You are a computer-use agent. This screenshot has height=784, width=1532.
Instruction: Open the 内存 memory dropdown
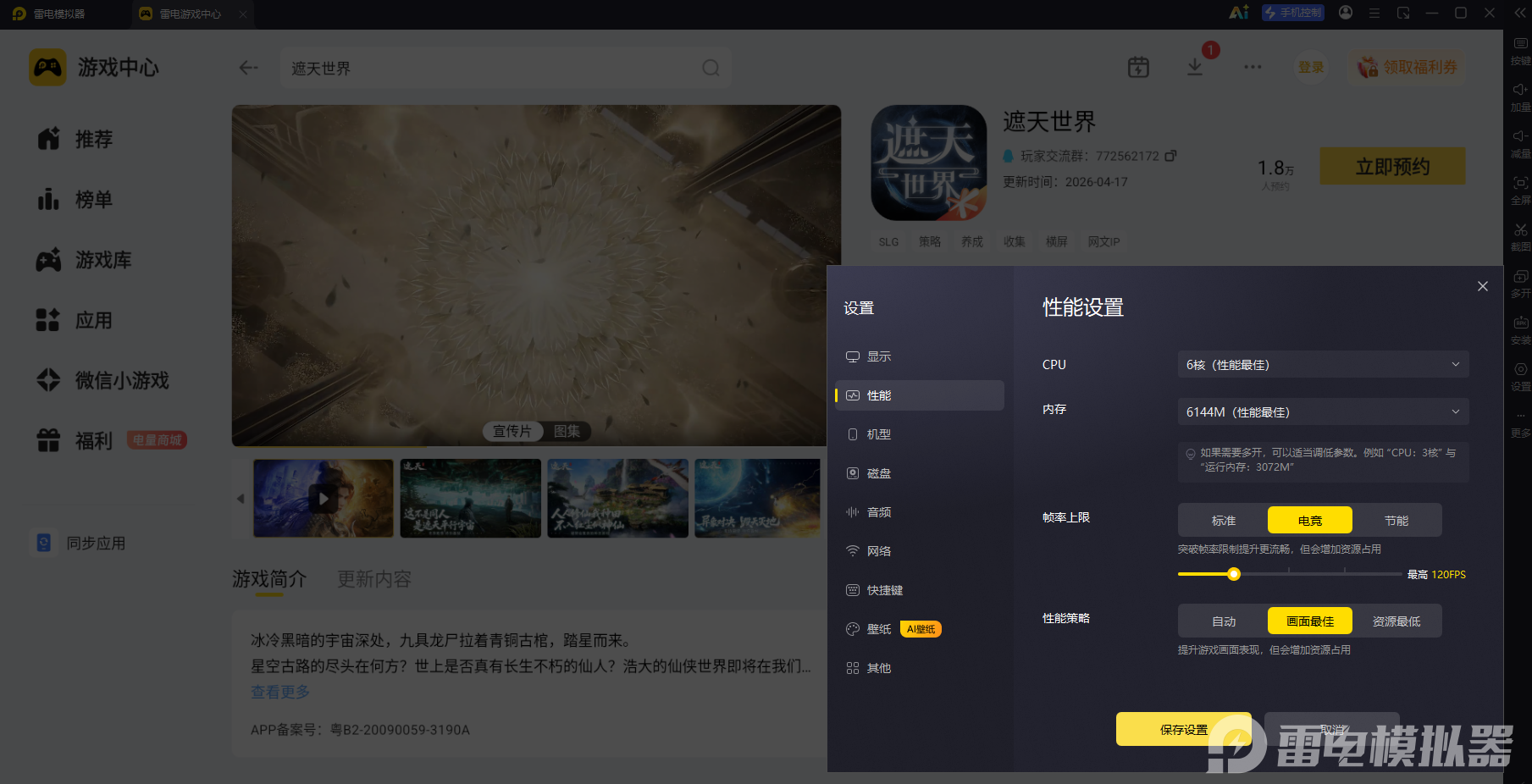coord(1323,412)
